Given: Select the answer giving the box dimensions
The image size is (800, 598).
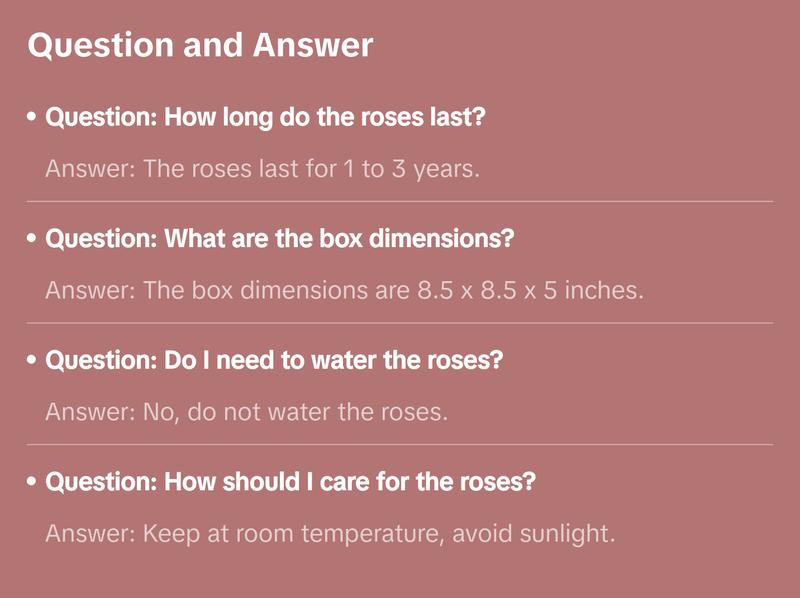Looking at the screenshot, I should pyautogui.click(x=344, y=291).
